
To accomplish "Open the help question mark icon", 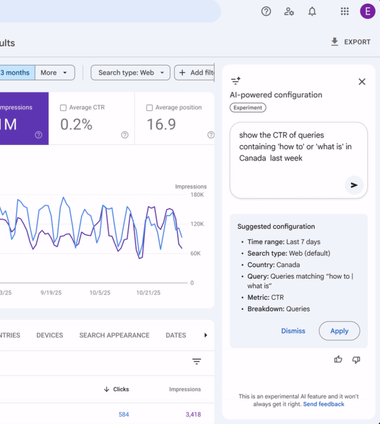I will pyautogui.click(x=266, y=11).
